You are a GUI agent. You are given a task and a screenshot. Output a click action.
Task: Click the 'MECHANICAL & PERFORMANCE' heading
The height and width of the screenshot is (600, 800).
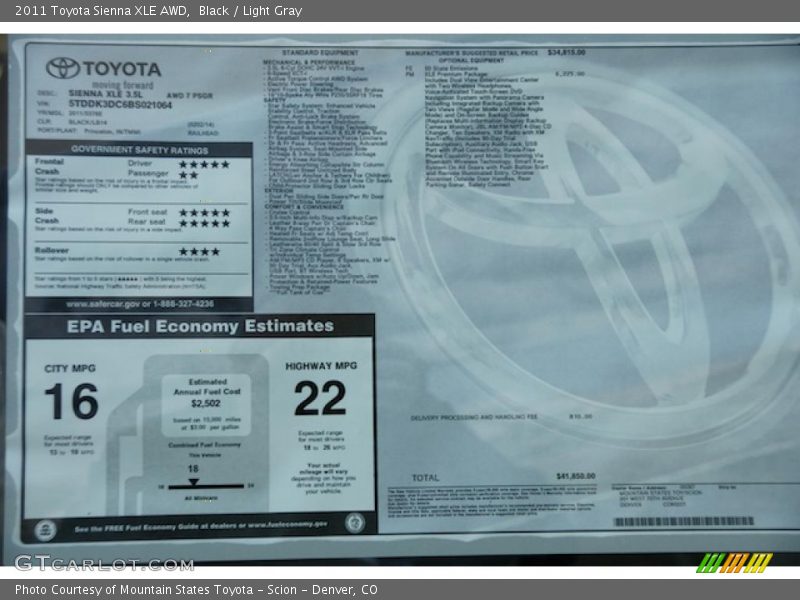click(309, 62)
